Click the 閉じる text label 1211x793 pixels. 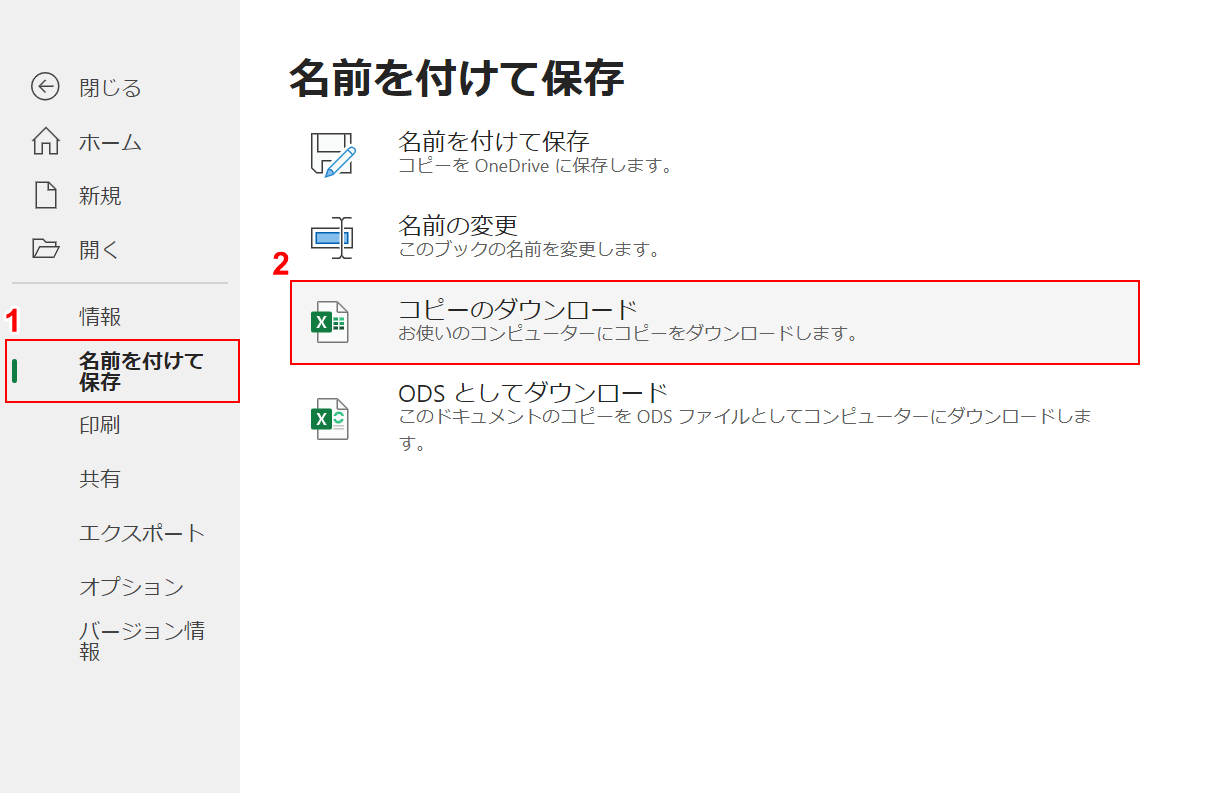(x=110, y=88)
